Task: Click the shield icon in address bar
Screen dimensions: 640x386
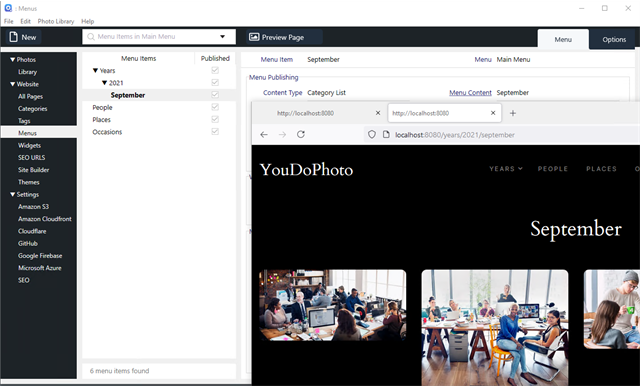Action: coord(371,134)
